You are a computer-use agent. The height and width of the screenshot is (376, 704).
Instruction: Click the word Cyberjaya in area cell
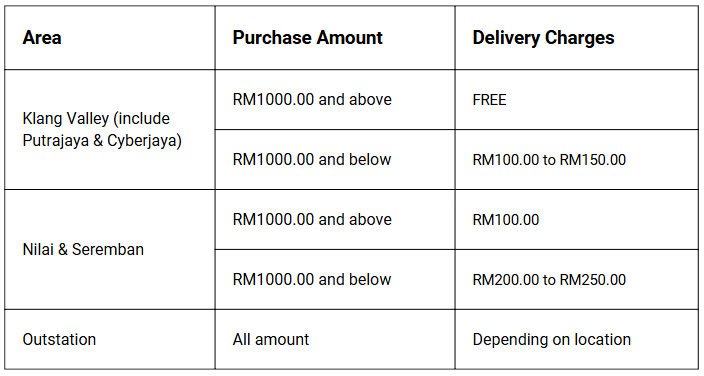click(142, 141)
